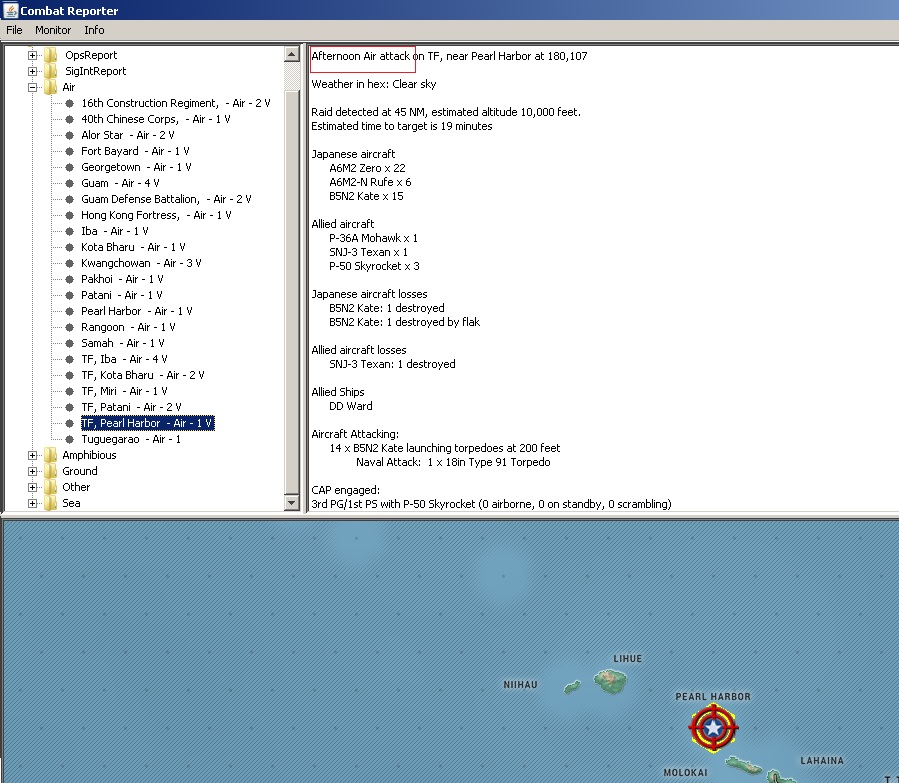Click the LAHAINA label on the map

pos(822,761)
